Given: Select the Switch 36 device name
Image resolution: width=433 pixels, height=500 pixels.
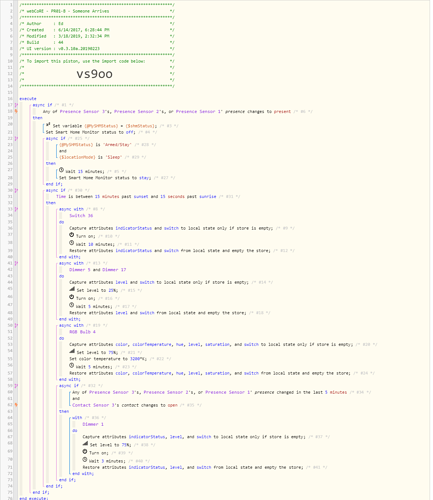Looking at the screenshot, I should click(81, 216).
